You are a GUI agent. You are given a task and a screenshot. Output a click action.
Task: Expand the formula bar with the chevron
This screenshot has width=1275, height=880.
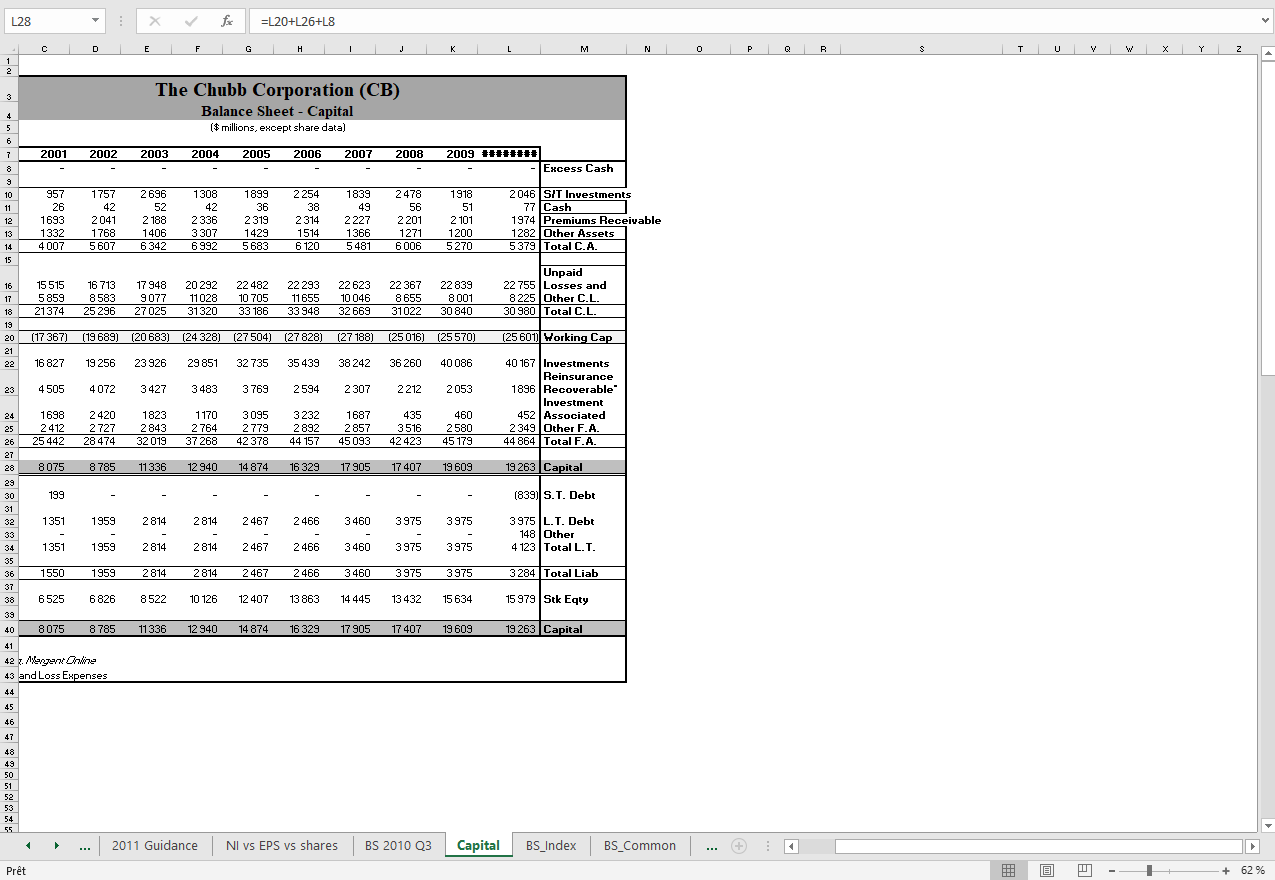click(1266, 21)
